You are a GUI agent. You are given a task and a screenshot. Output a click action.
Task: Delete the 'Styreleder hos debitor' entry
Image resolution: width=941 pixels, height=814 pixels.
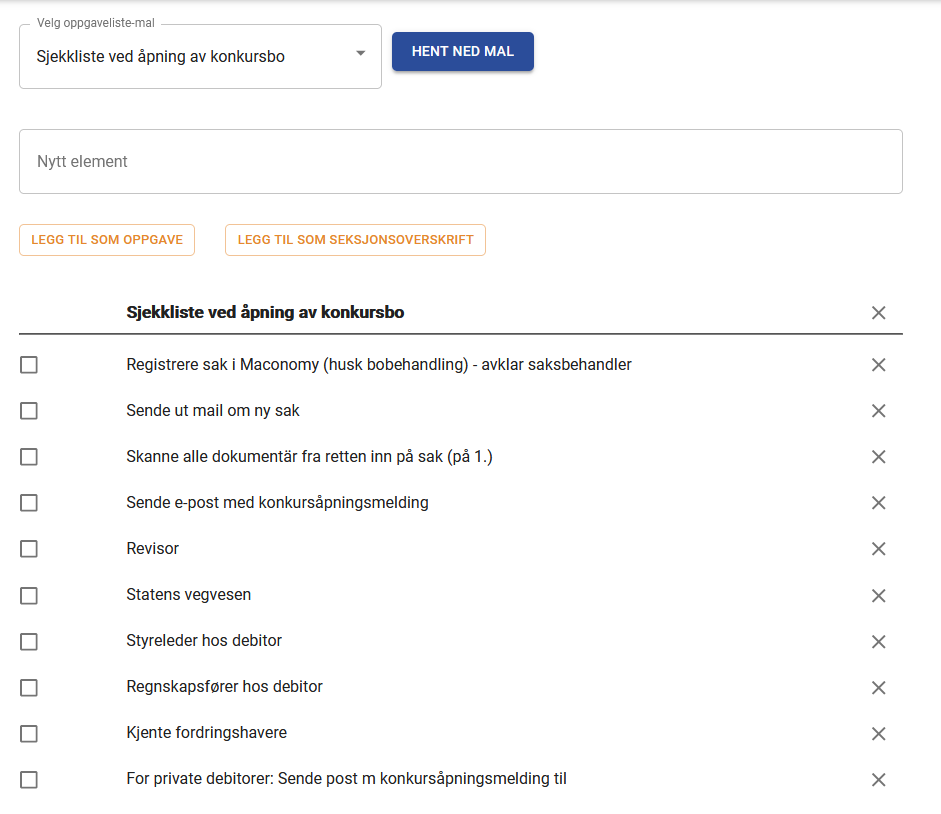pyautogui.click(x=878, y=641)
